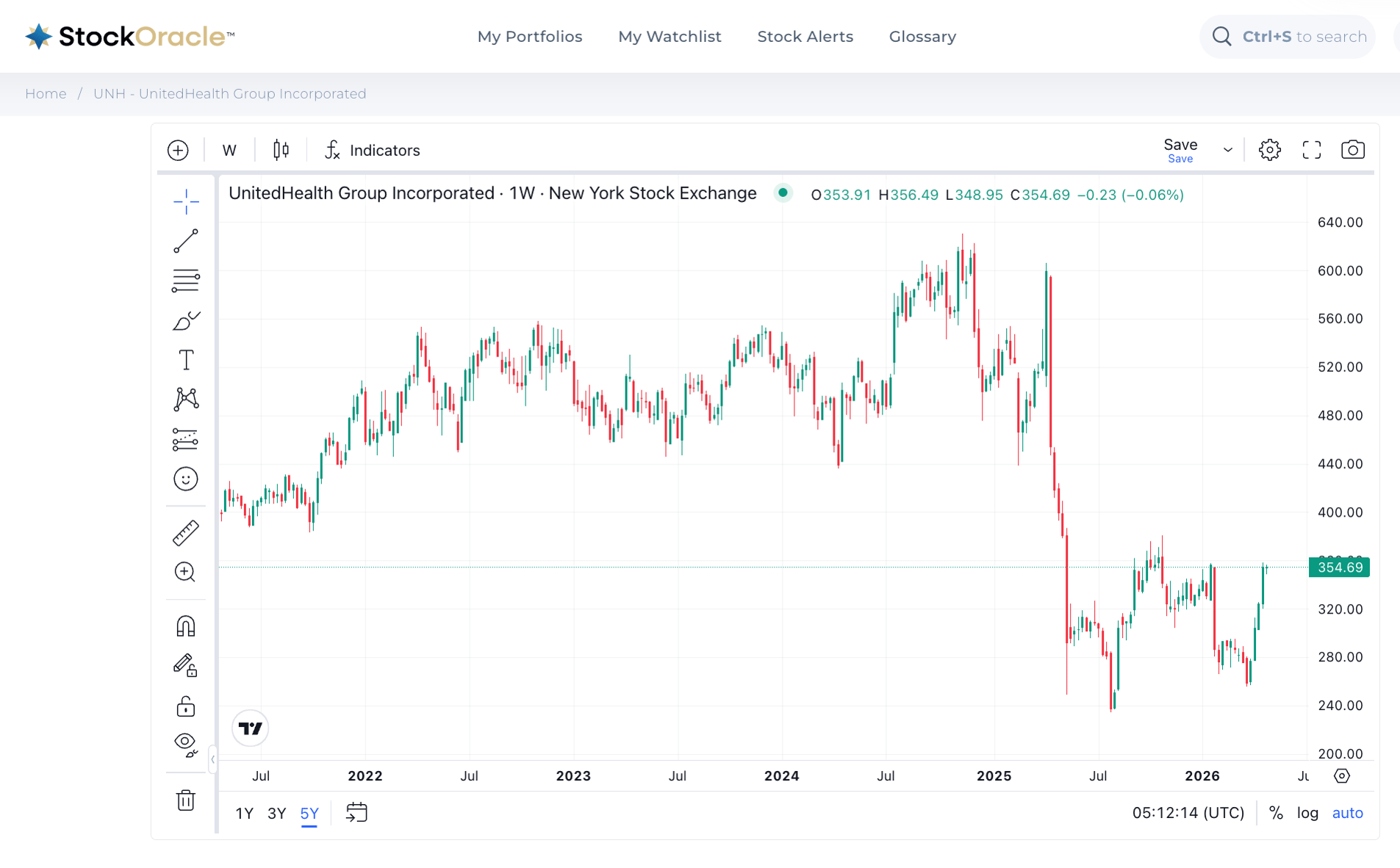Screen dimensions: 1400x868
Task: Toggle magnet snap mode
Action: 185,626
